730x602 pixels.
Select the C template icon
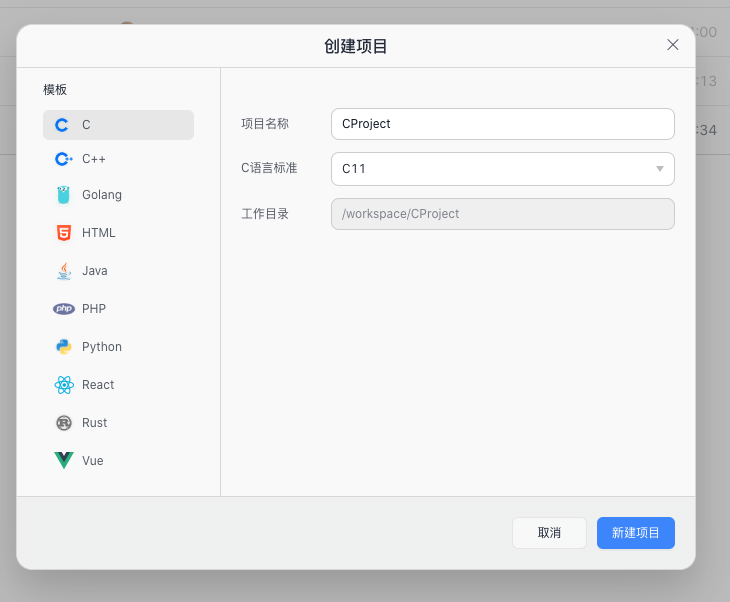pos(61,125)
